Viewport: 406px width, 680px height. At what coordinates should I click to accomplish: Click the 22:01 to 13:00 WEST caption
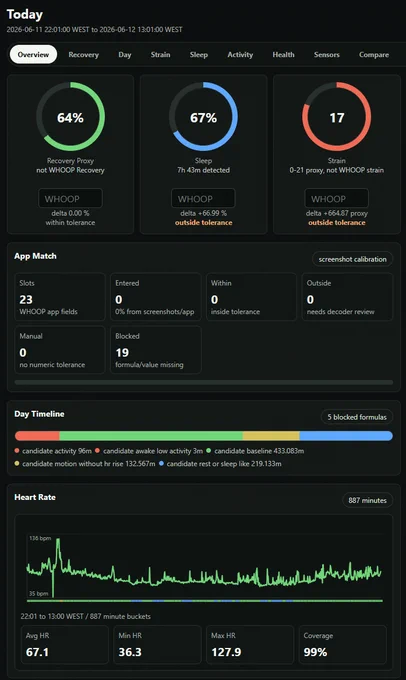tap(86, 616)
